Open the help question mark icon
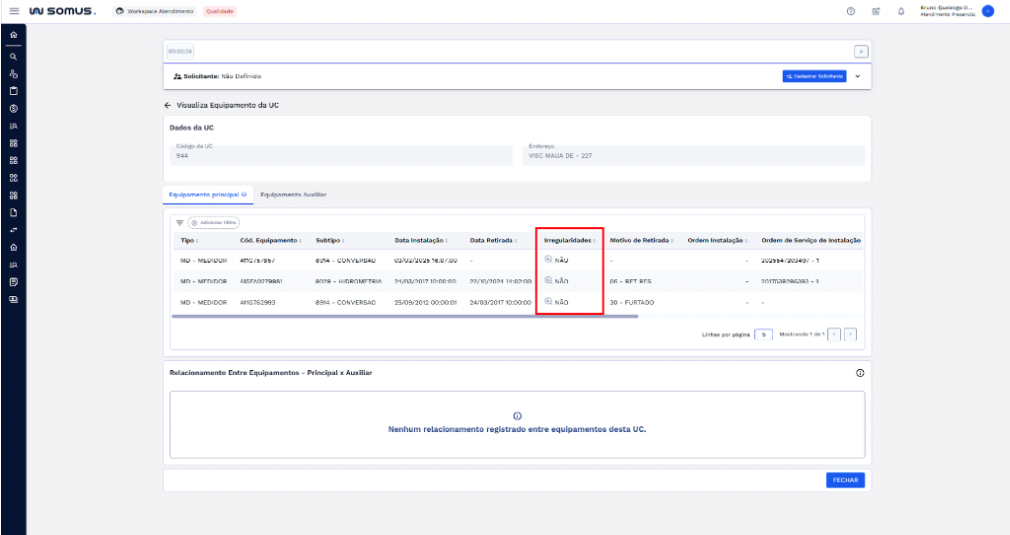This screenshot has width=1010, height=535. pos(850,11)
